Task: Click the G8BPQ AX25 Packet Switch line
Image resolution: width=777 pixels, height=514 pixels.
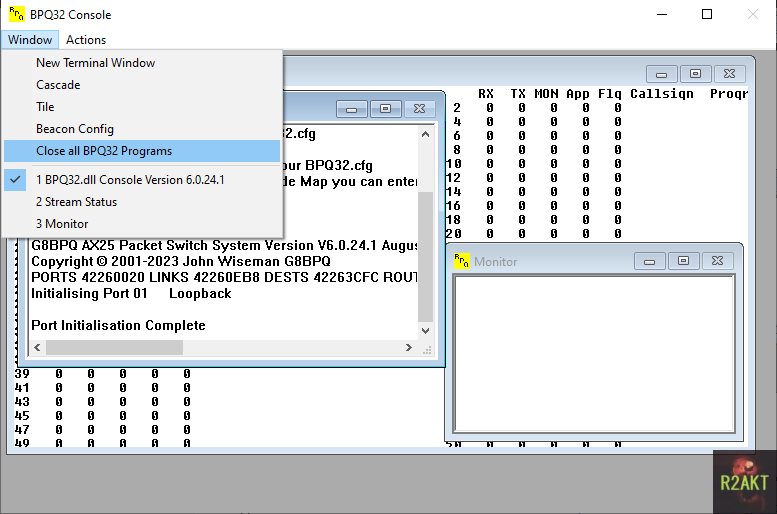Action: 224,245
